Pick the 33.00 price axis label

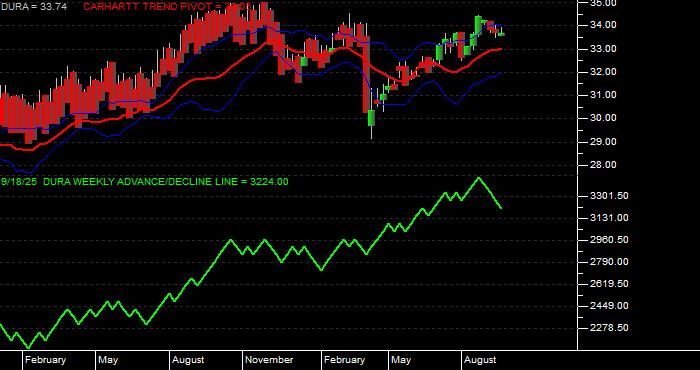tap(604, 49)
